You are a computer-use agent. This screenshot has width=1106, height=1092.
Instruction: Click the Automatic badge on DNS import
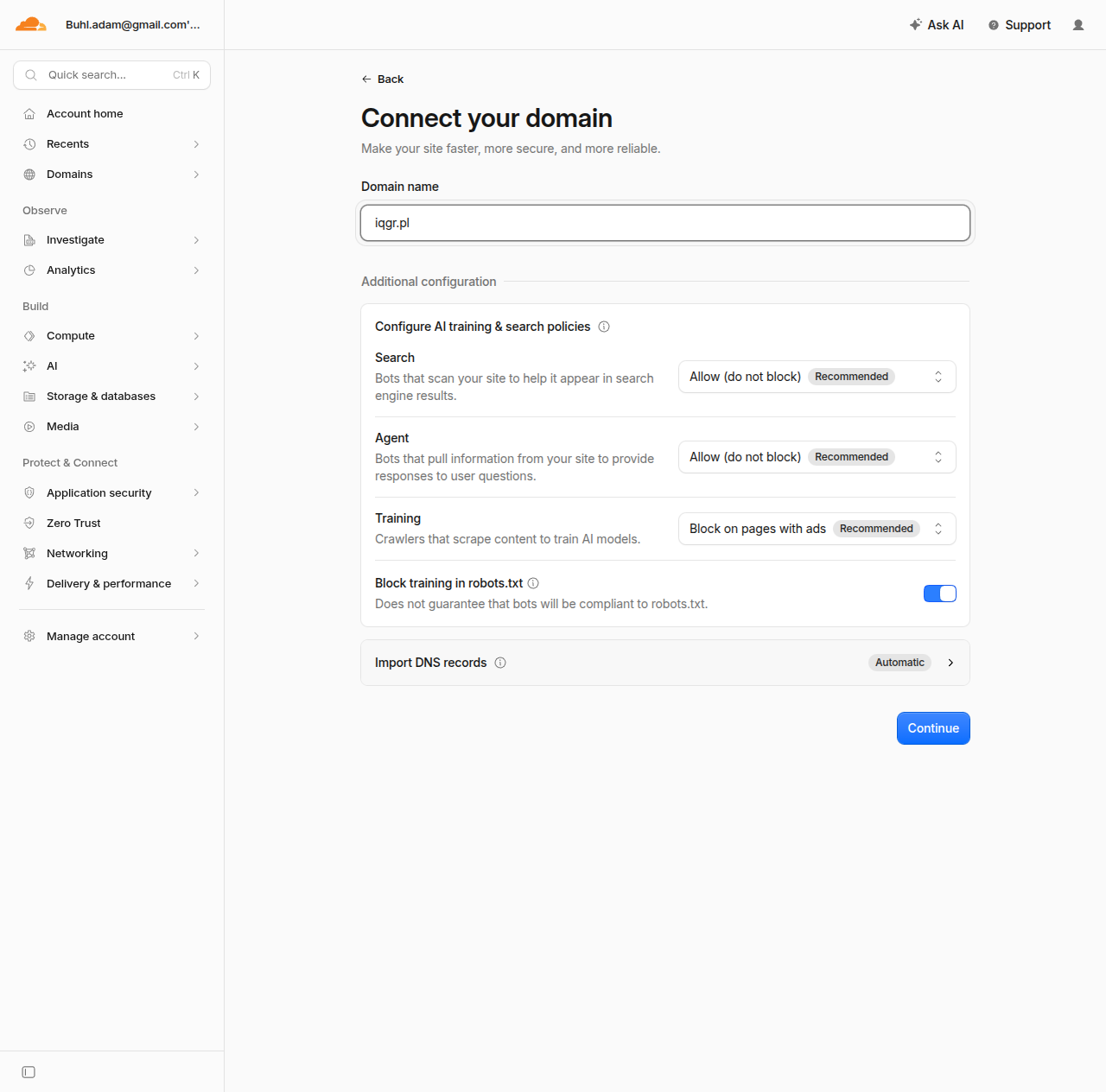pyautogui.click(x=899, y=663)
